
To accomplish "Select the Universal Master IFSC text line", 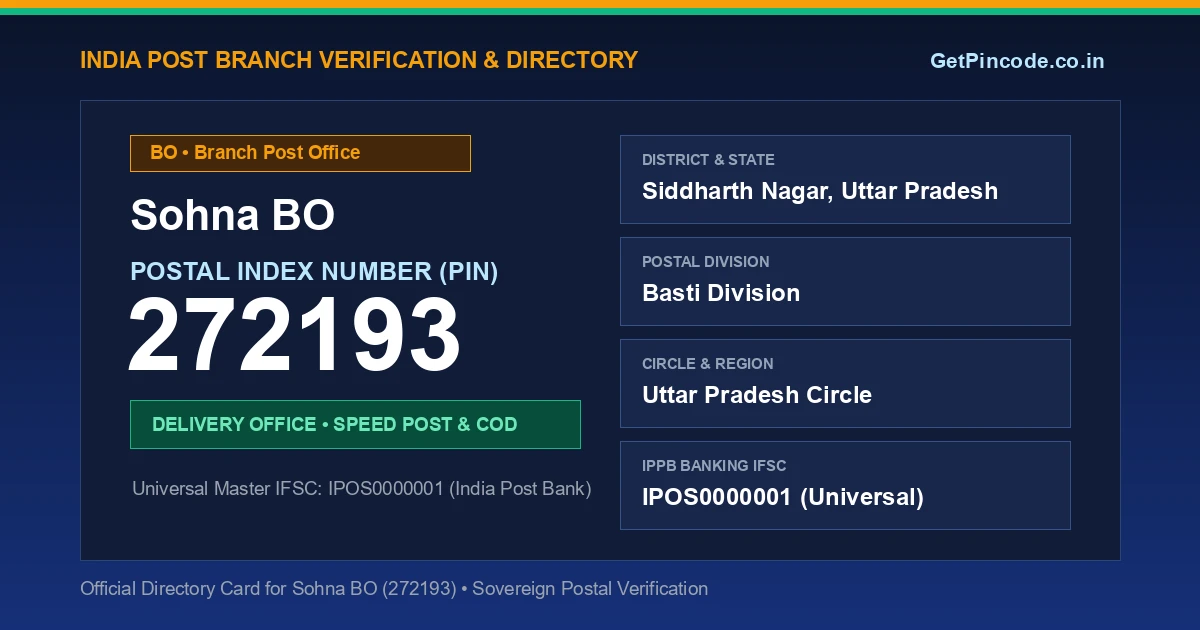I will (362, 489).
